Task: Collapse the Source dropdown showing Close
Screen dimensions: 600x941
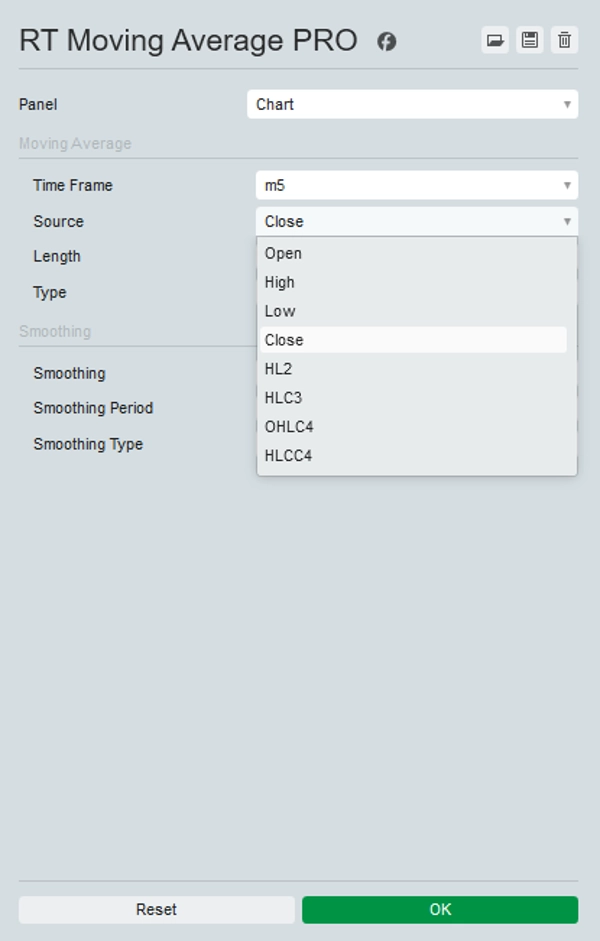Action: (x=416, y=221)
